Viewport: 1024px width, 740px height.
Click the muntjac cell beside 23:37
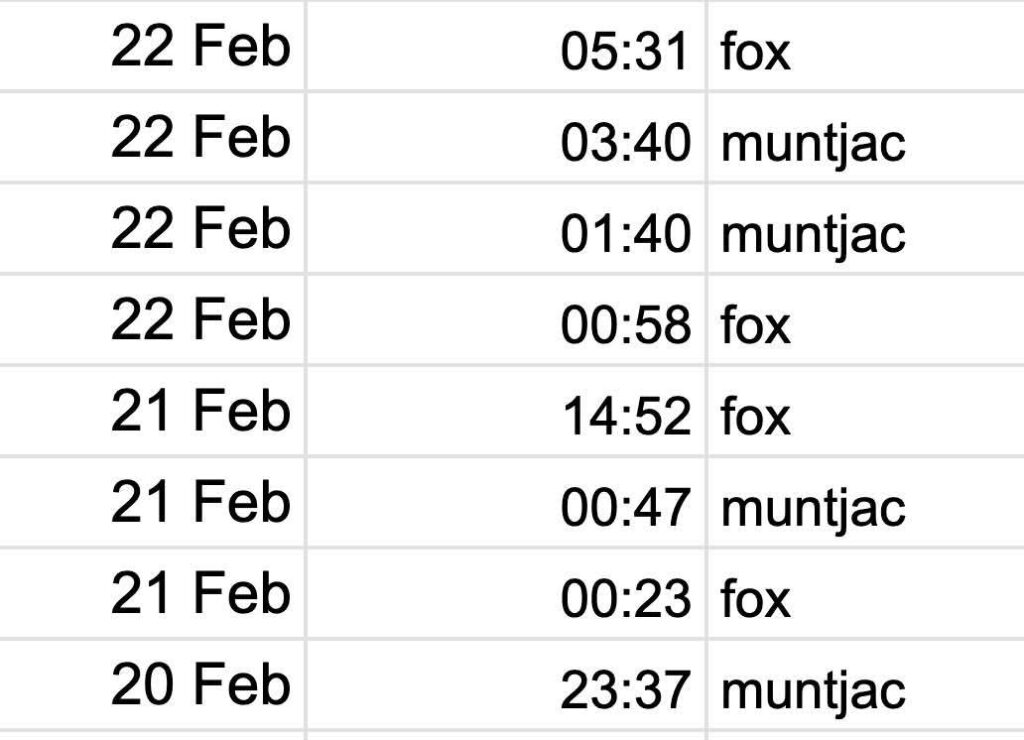click(x=812, y=689)
